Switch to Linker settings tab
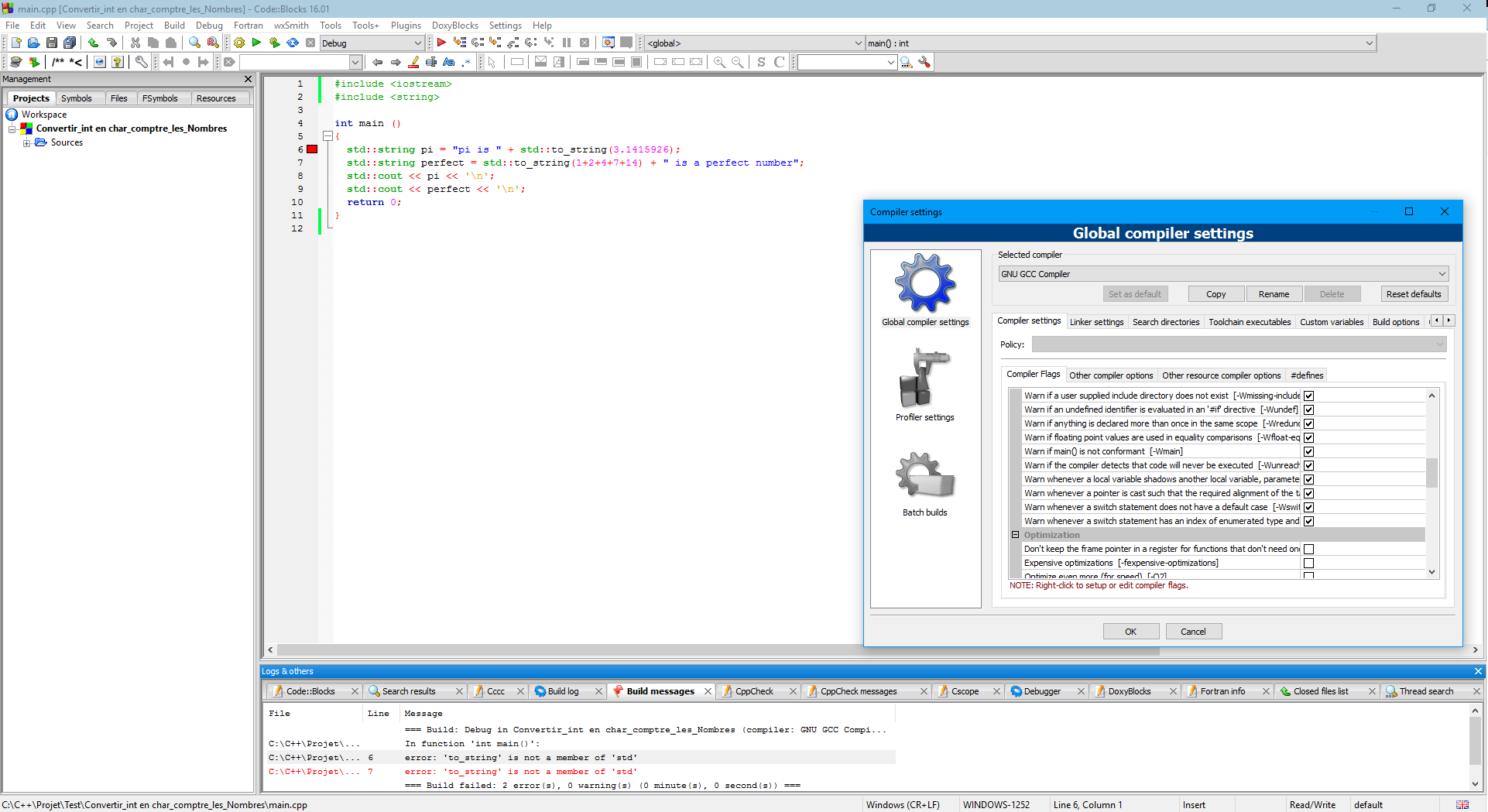The image size is (1488, 812). point(1096,322)
